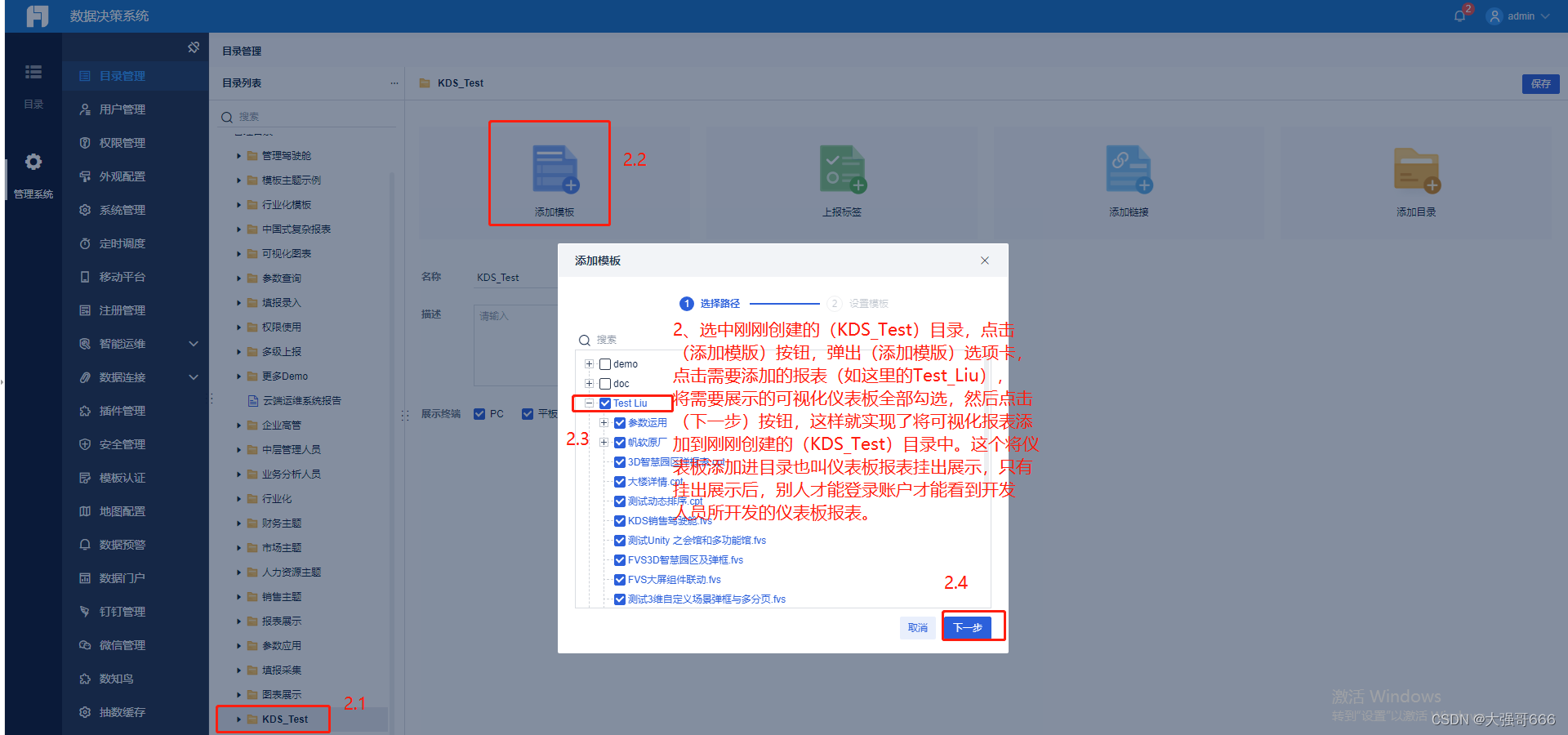Click the 外观配置 icon in sidebar
Viewport: 1568px width, 735px height.
(x=85, y=176)
